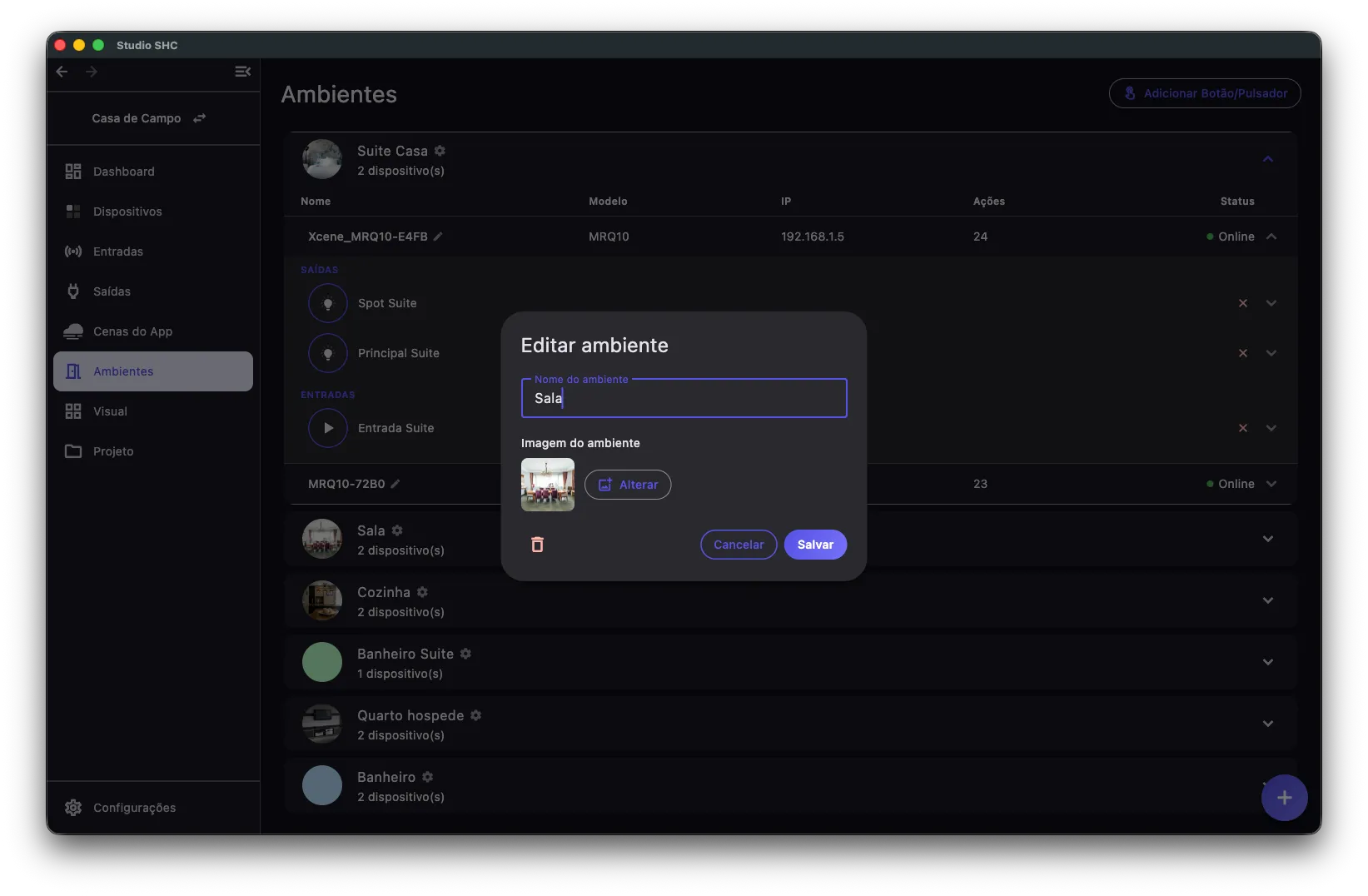Expand the Quarto hospede environment

tap(1268, 724)
